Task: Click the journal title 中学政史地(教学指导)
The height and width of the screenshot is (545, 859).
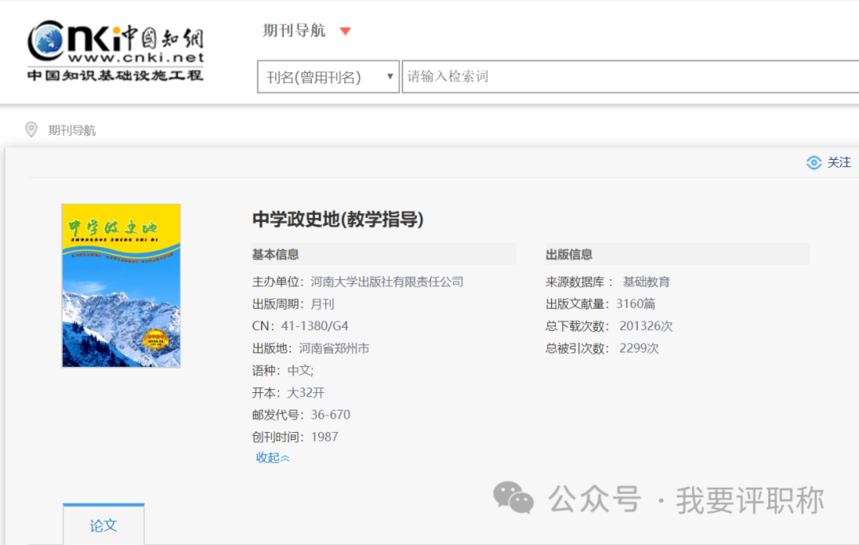Action: tap(338, 220)
